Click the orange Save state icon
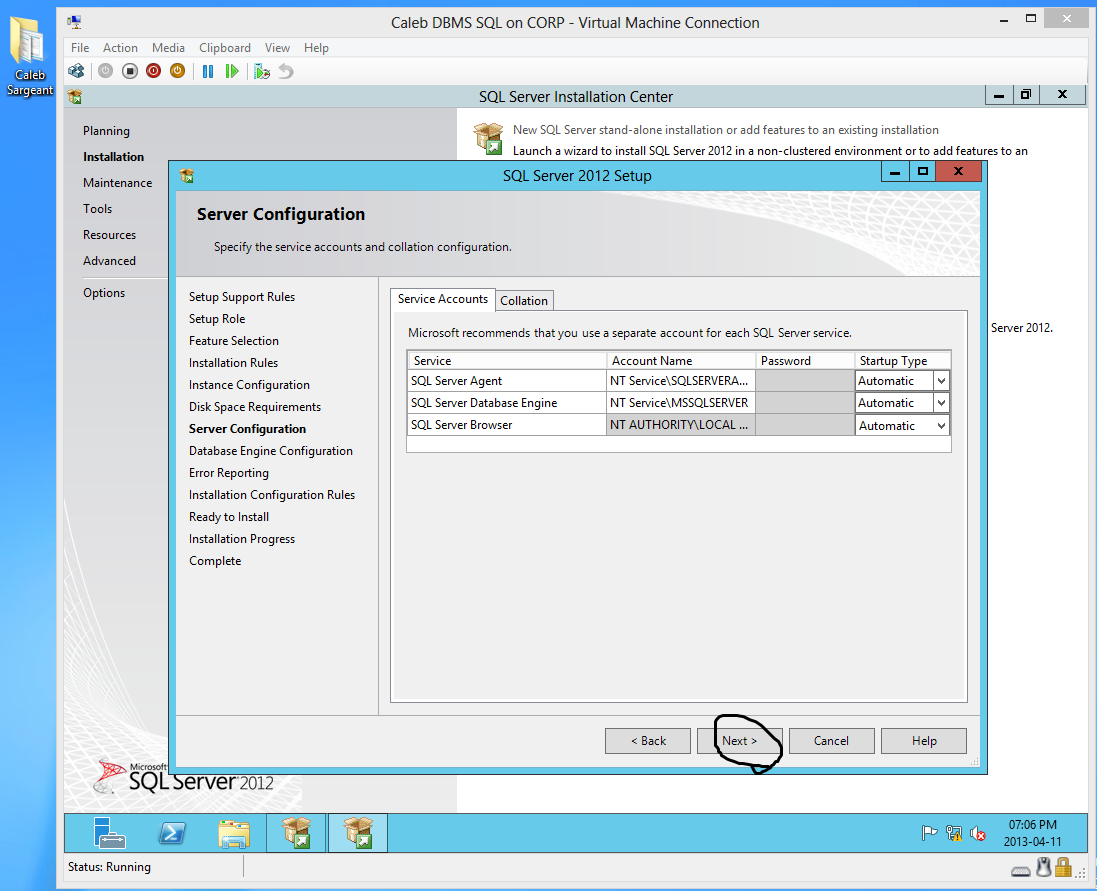 [x=178, y=71]
